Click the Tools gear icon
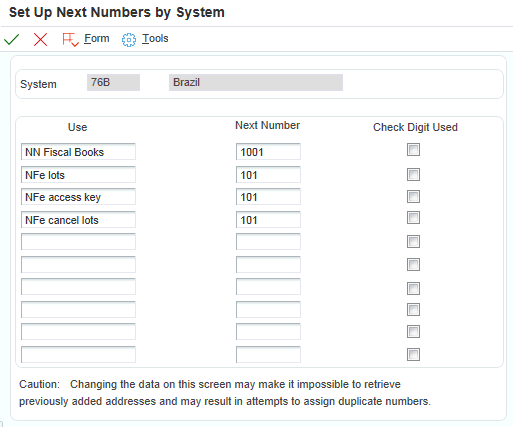The image size is (513, 427). [129, 40]
